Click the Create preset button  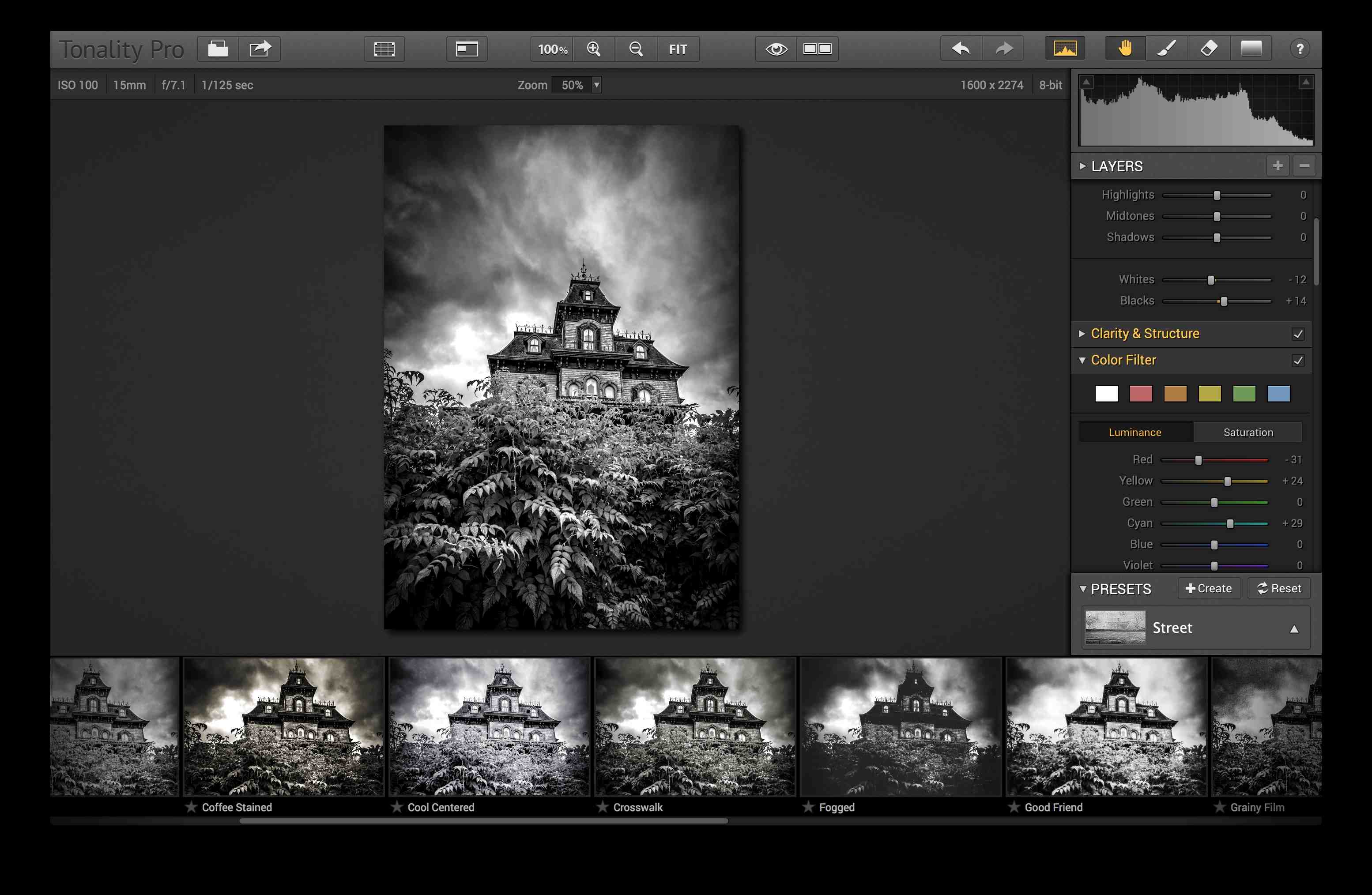[x=1209, y=588]
